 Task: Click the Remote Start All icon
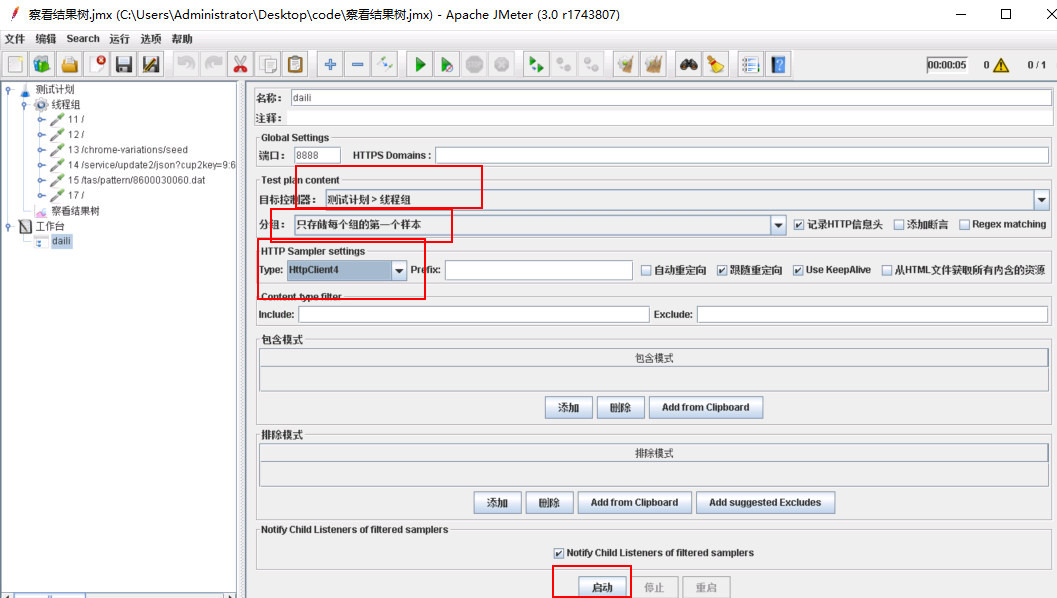click(x=536, y=65)
